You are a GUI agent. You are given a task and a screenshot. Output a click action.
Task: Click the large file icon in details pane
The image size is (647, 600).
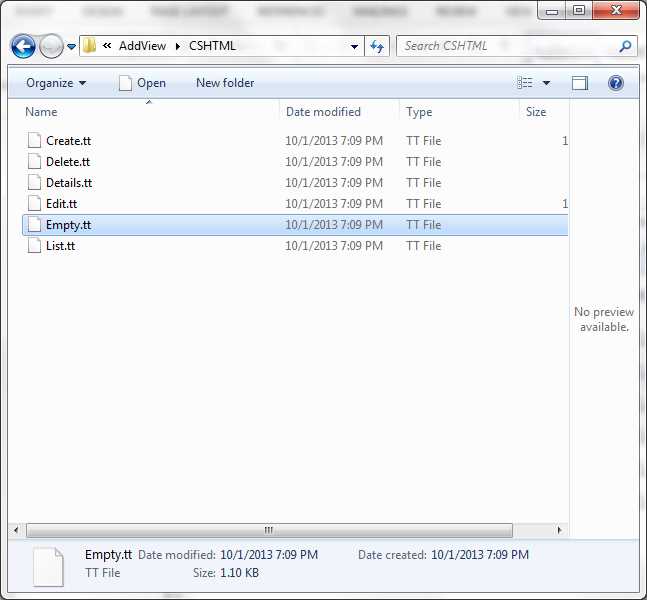coord(48,566)
